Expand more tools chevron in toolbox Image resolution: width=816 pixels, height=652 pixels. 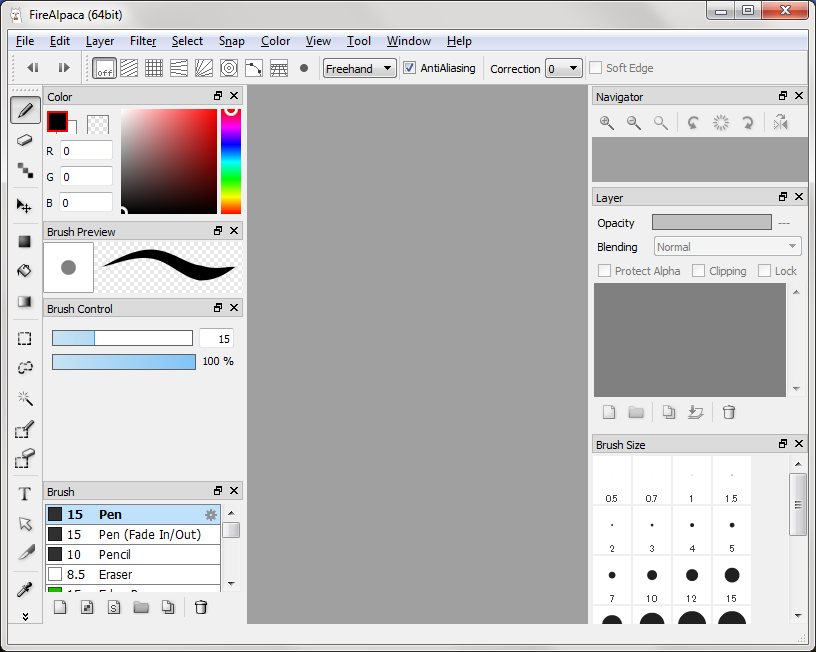tap(25, 617)
